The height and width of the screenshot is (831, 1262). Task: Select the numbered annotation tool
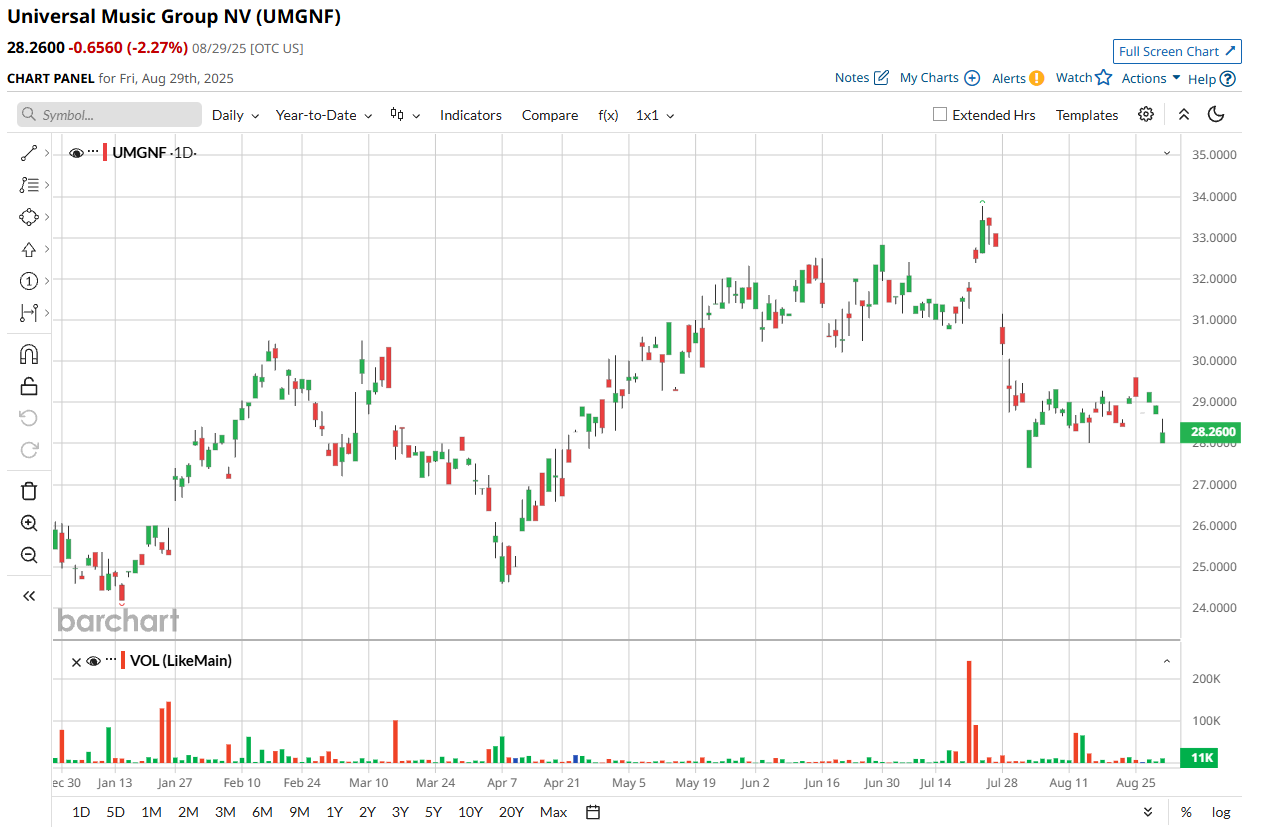29,281
